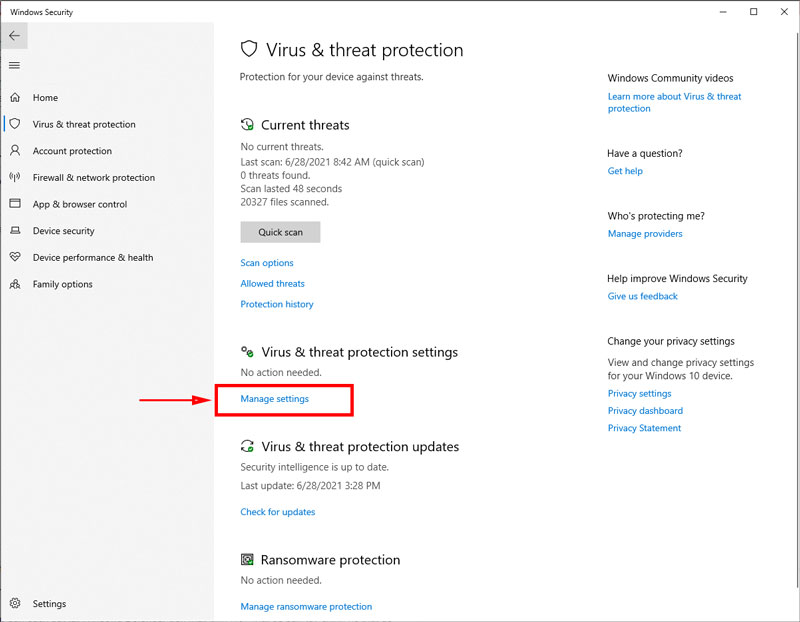Expand the hamburger navigation menu

(14, 65)
